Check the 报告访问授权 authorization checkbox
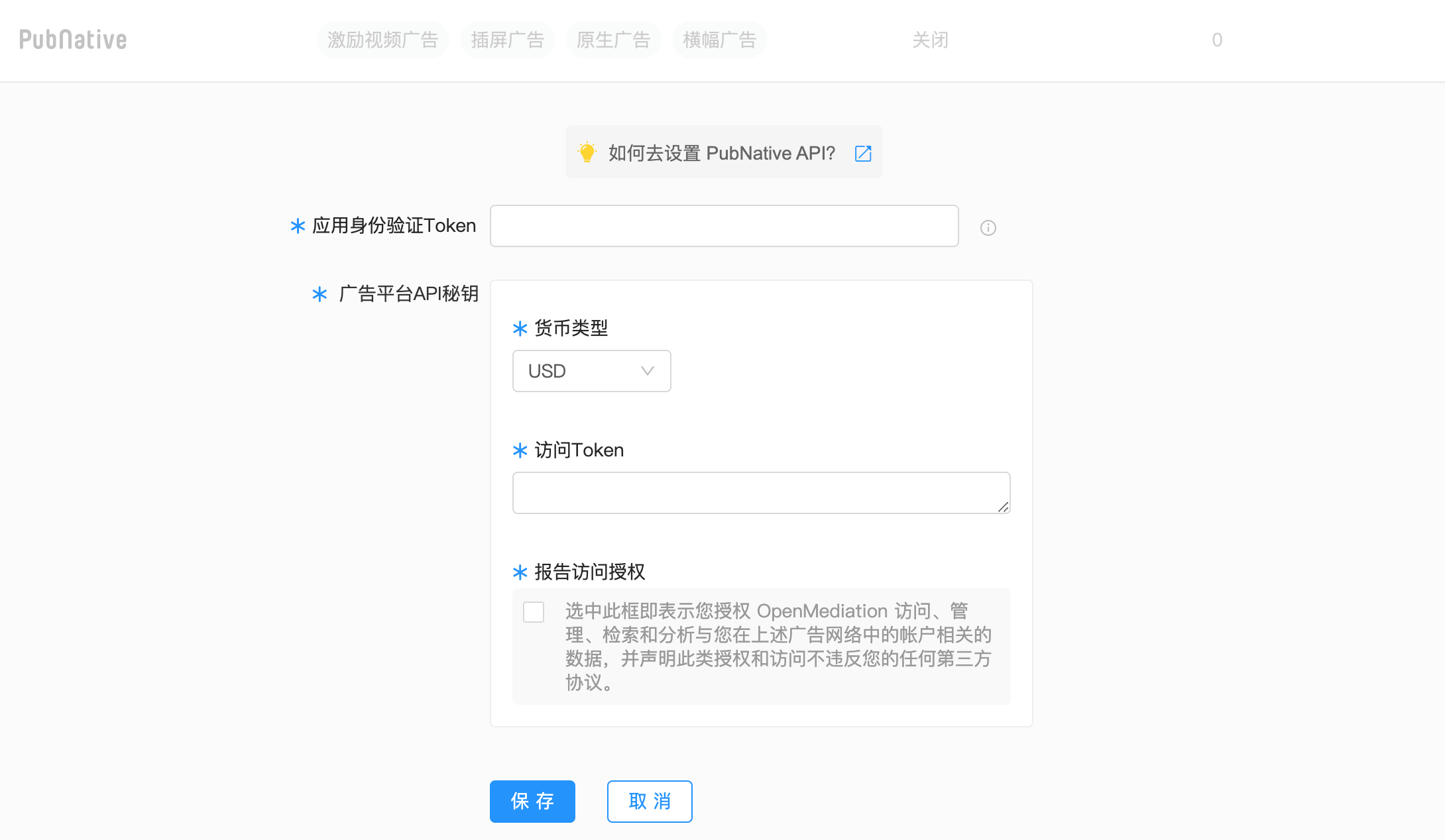The width and height of the screenshot is (1445, 840). tap(534, 612)
